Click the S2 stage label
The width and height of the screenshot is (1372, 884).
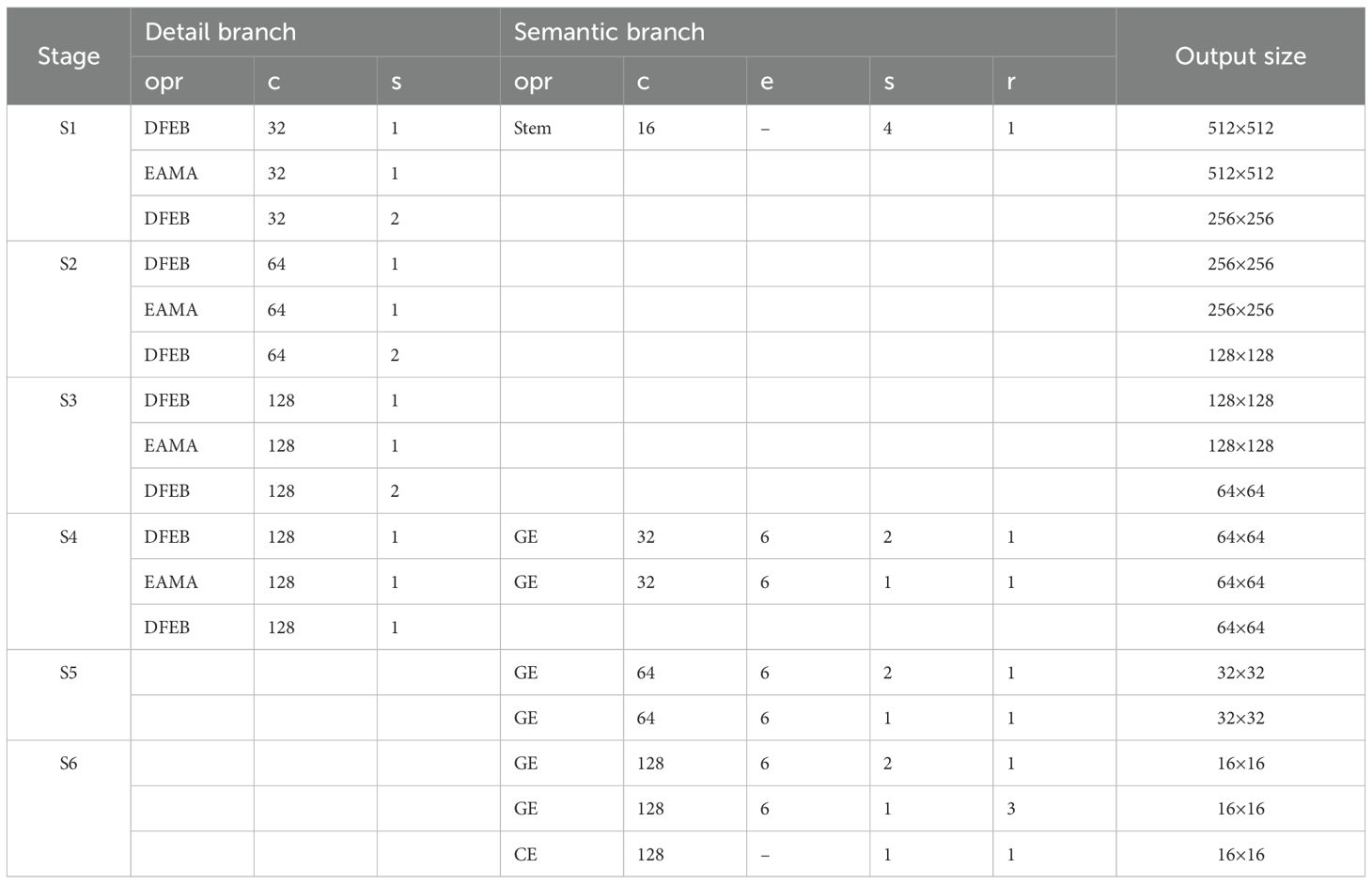69,264
